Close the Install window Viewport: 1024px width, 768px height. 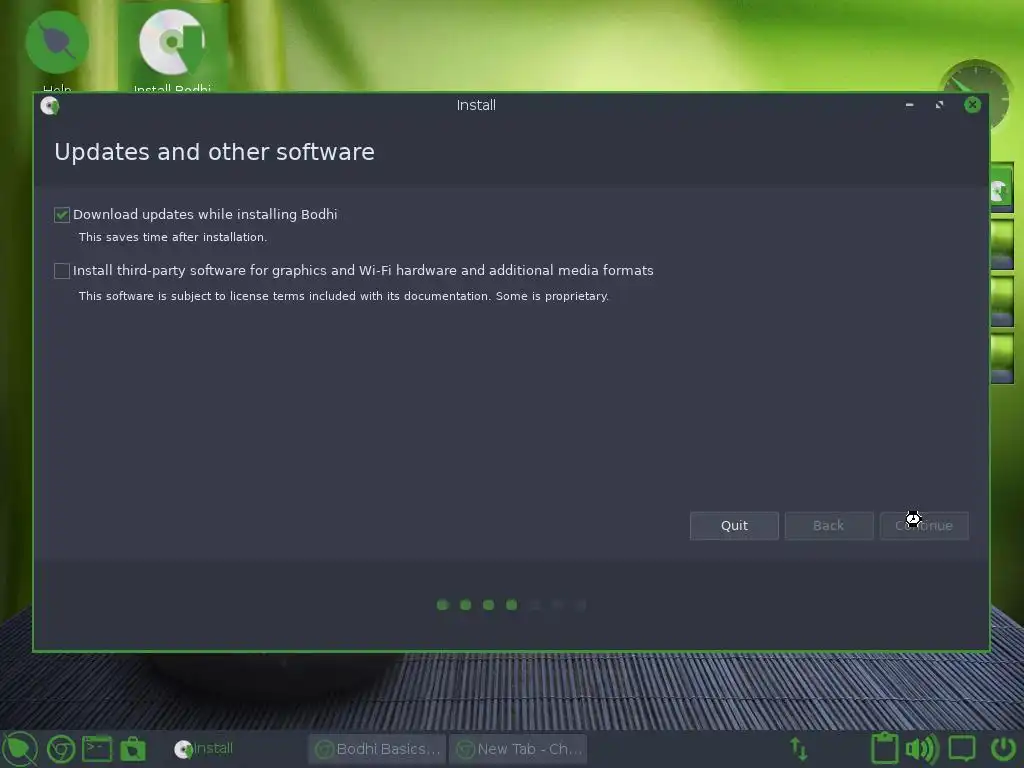[x=972, y=105]
